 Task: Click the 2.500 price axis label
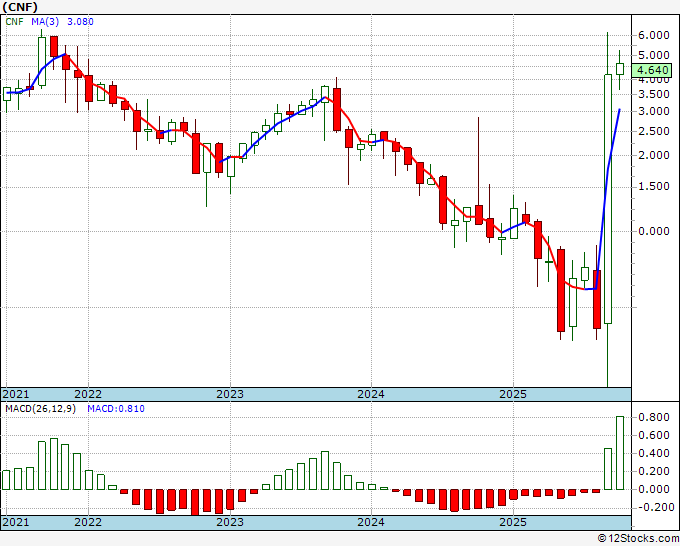(654, 132)
